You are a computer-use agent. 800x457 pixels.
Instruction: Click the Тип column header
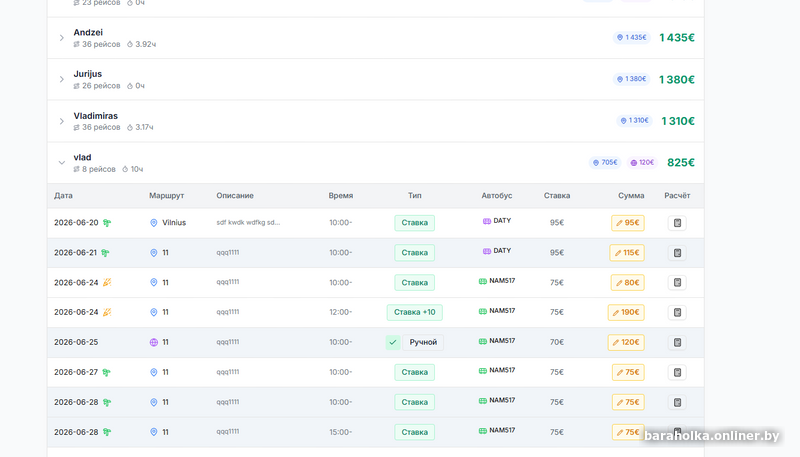click(415, 196)
